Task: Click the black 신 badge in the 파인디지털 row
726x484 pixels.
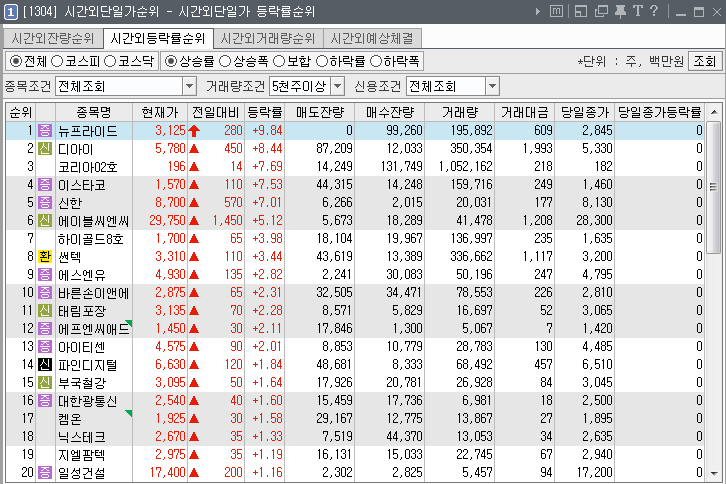Action: (45, 365)
